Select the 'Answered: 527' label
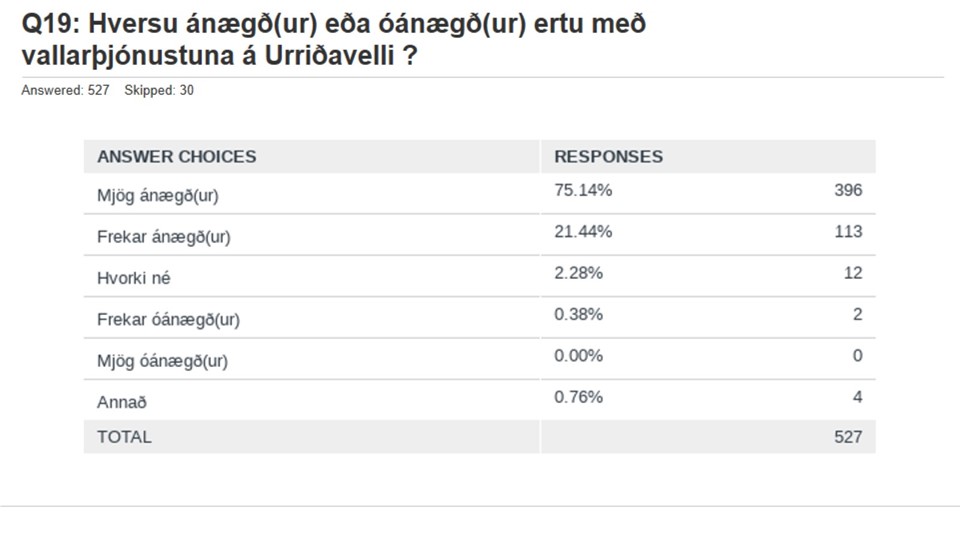The width and height of the screenshot is (960, 540). [x=66, y=91]
